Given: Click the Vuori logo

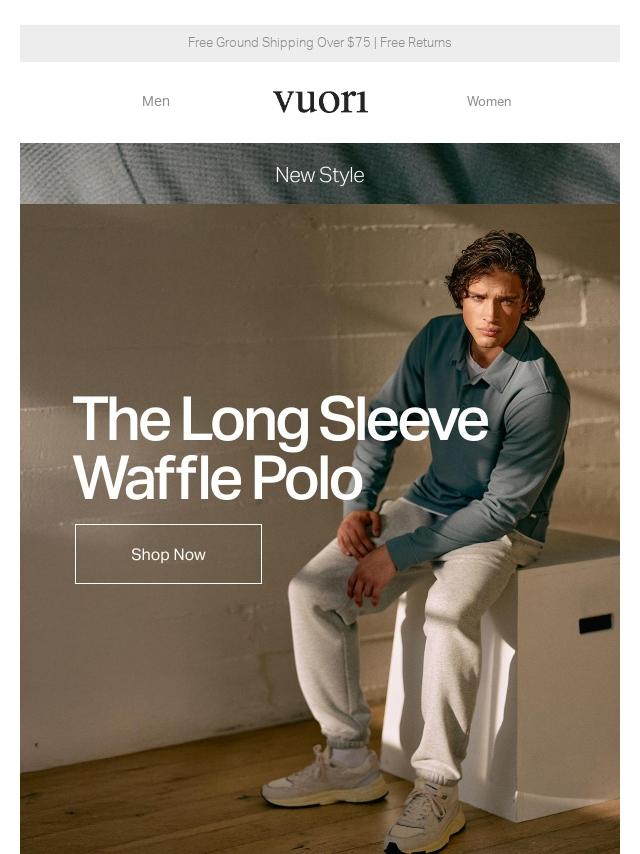Looking at the screenshot, I should 320,101.
